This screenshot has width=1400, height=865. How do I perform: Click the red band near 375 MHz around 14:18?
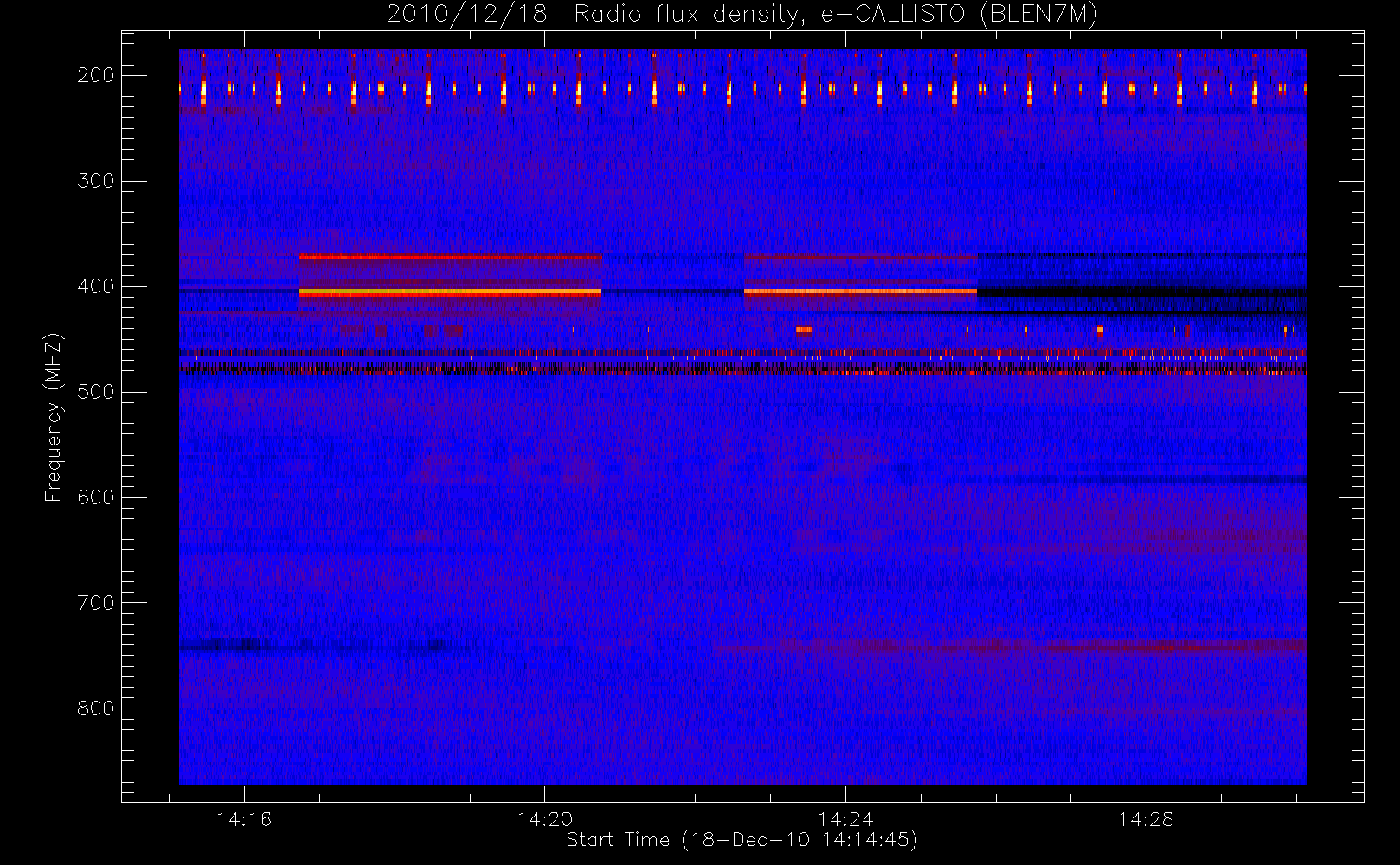(450, 257)
